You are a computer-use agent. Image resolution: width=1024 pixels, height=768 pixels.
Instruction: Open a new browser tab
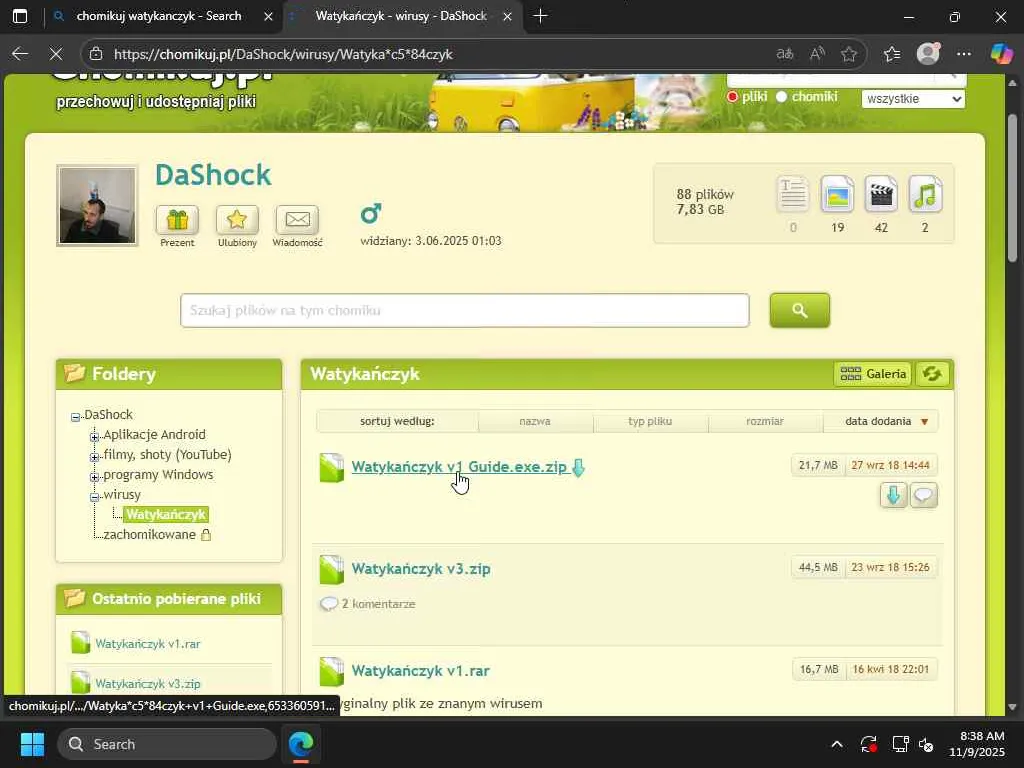[x=540, y=16]
